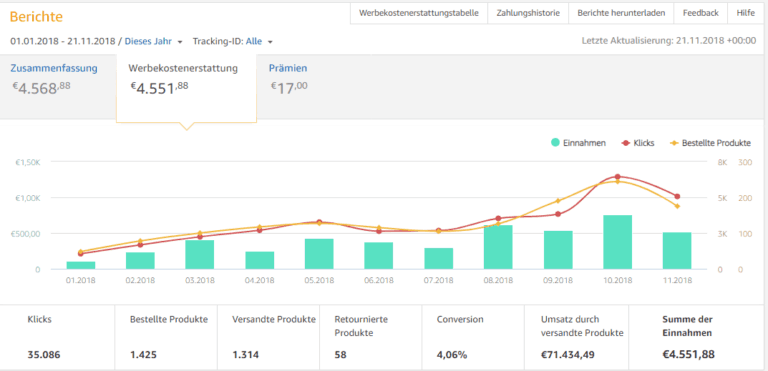Screen dimensions: 768x371
Task: Click the dropdown arrow next to Dieses Jahr
Action: 180,42
